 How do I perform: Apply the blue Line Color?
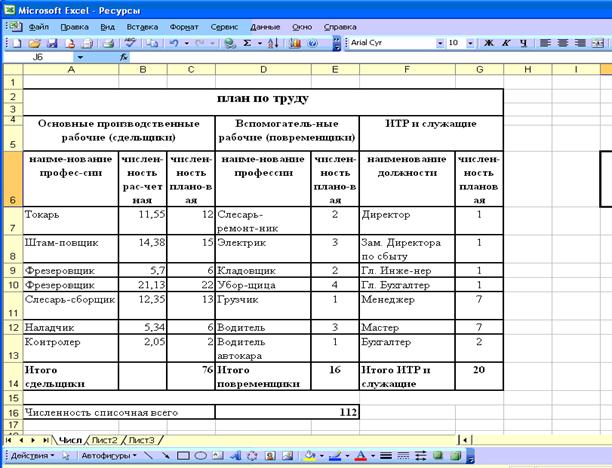tap(335, 456)
